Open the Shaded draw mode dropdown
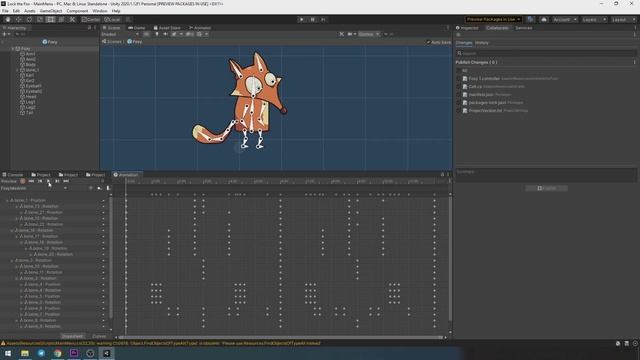Viewport: 640px width, 360px height. pyautogui.click(x=120, y=34)
